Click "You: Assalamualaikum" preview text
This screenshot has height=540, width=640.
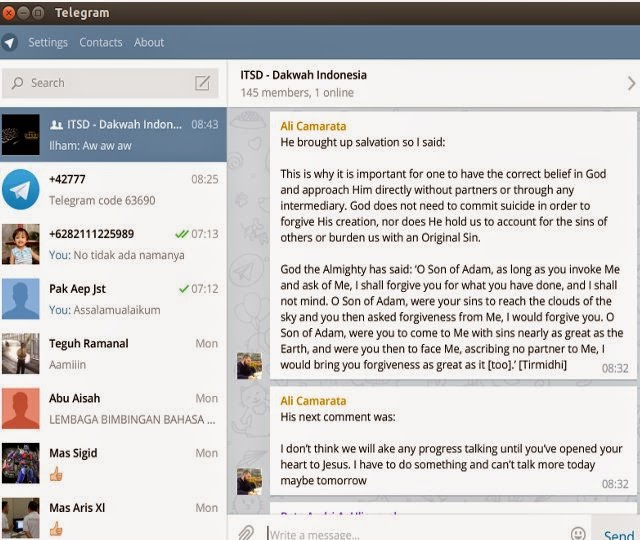(x=104, y=310)
